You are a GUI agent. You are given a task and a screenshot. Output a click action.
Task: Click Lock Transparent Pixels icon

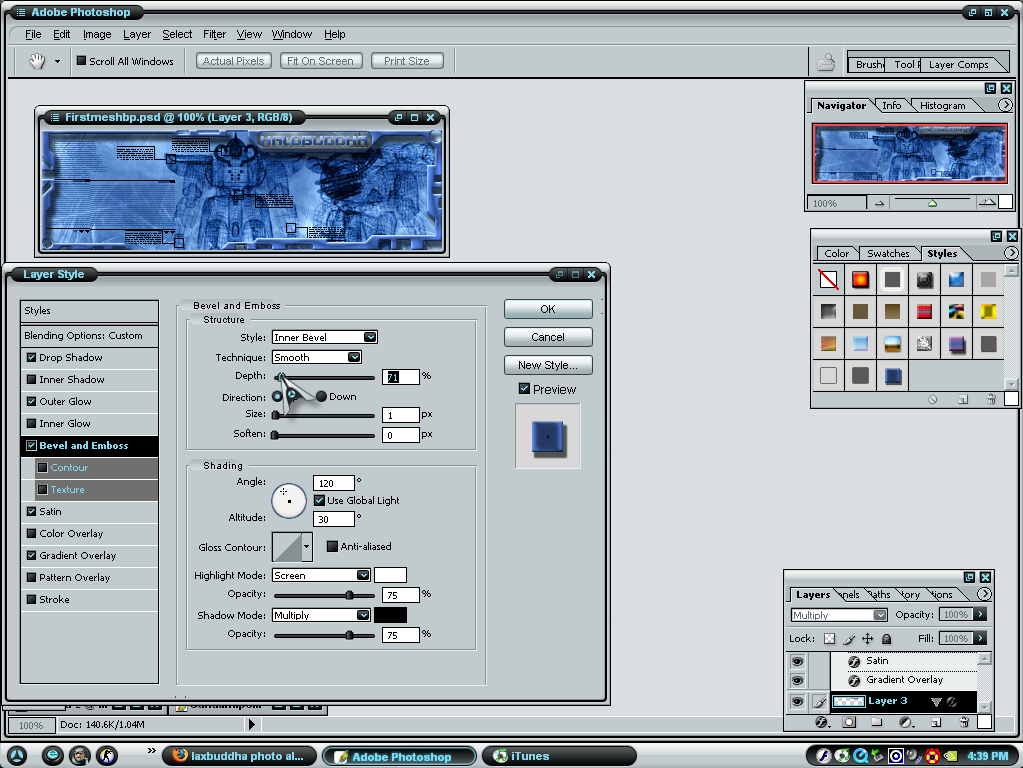pos(829,639)
